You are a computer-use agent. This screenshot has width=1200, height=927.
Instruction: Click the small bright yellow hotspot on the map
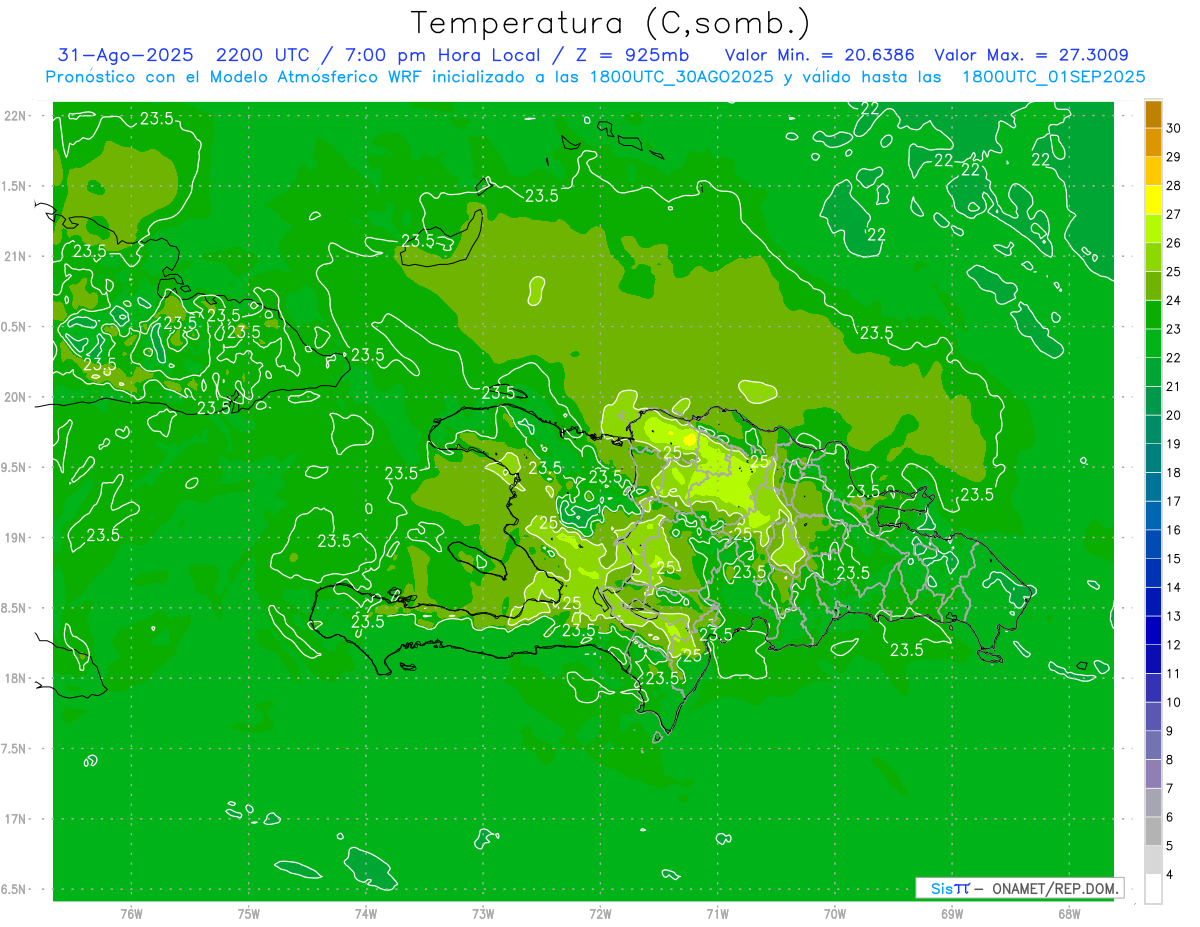pyautogui.click(x=689, y=439)
